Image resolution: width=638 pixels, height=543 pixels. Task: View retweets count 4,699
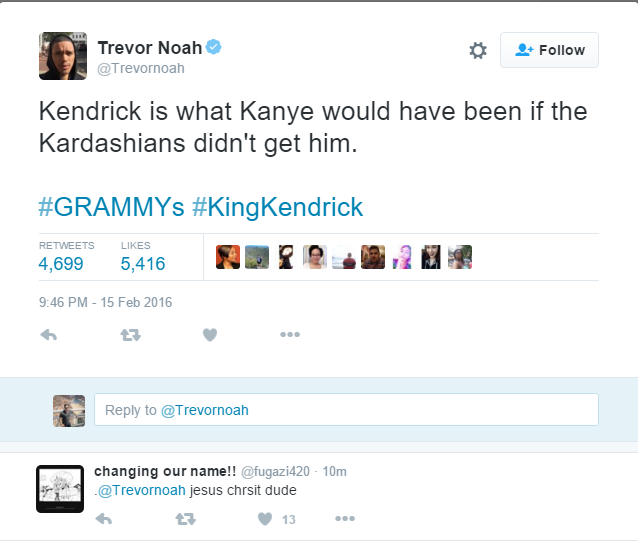click(x=61, y=264)
